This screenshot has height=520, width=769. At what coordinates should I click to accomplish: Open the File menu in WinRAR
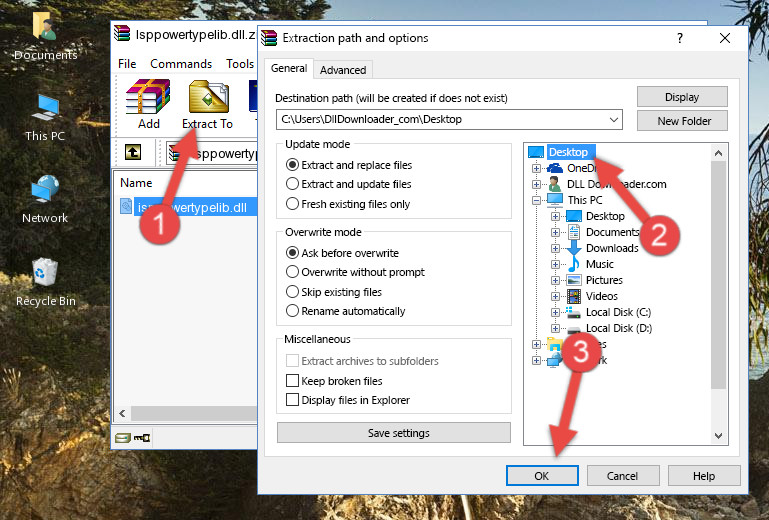click(x=127, y=64)
